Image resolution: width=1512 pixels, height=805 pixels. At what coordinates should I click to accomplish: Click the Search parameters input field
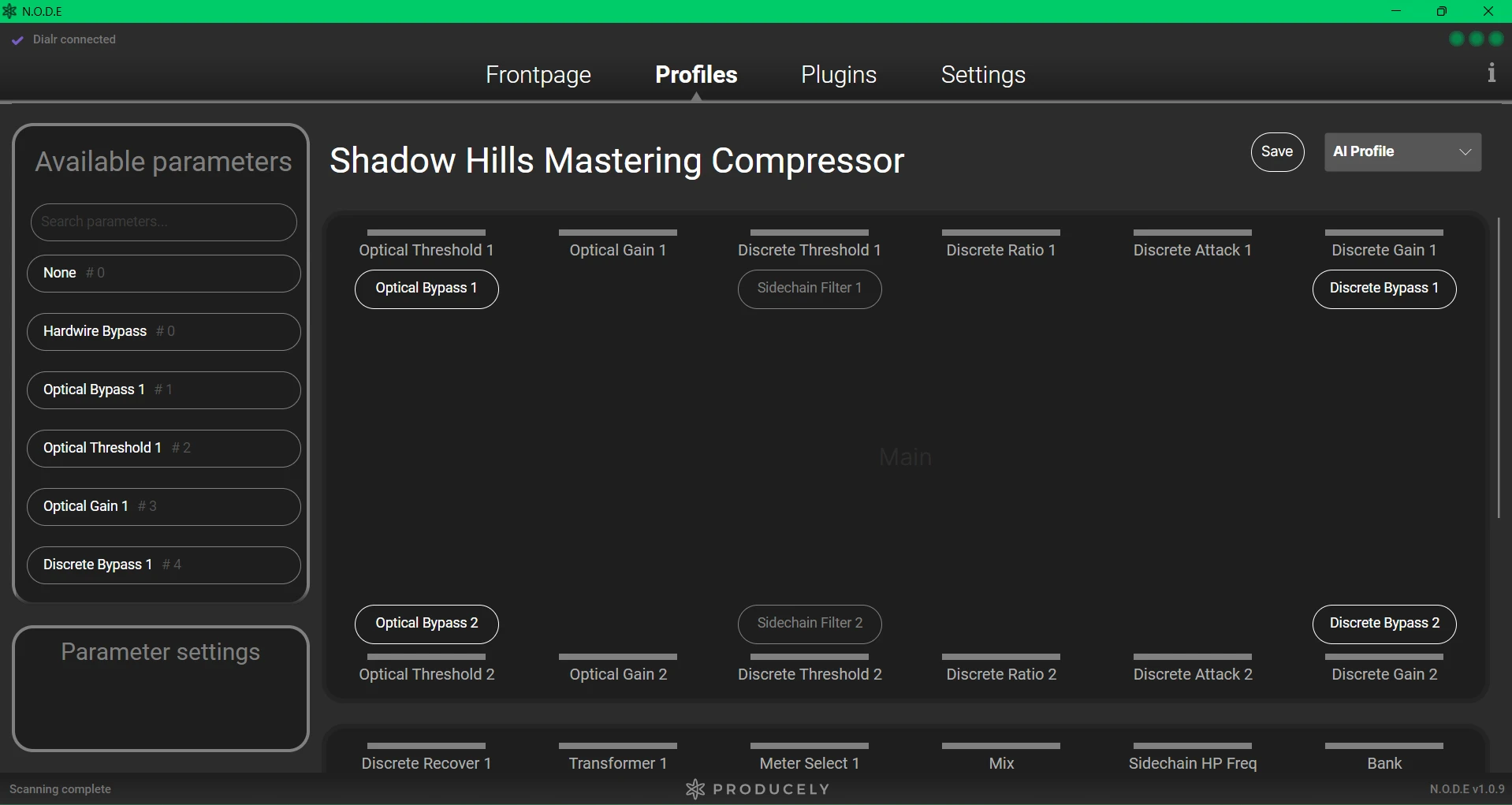click(163, 222)
